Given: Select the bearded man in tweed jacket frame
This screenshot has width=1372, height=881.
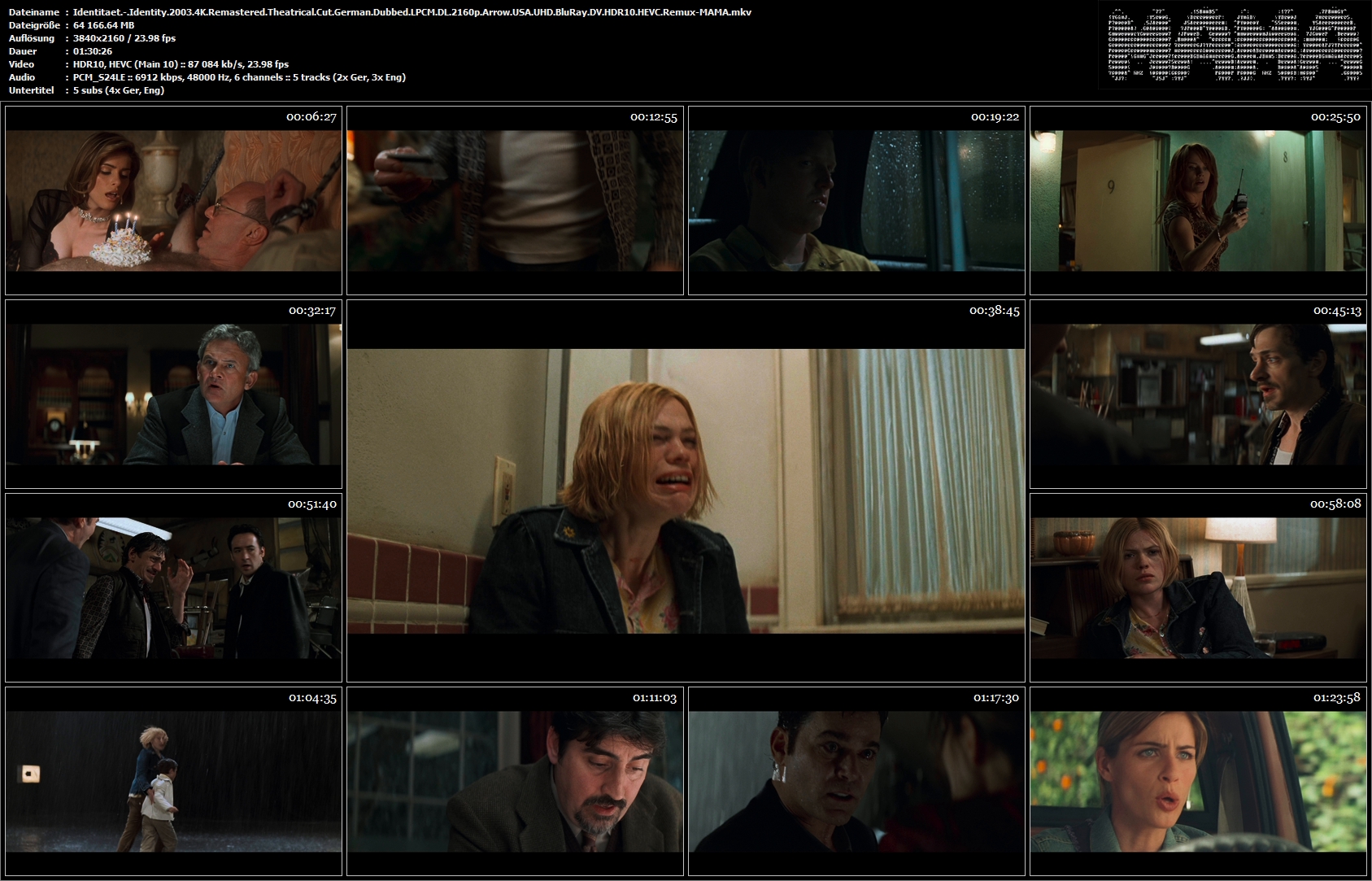Looking at the screenshot, I should pyautogui.click(x=515, y=782).
